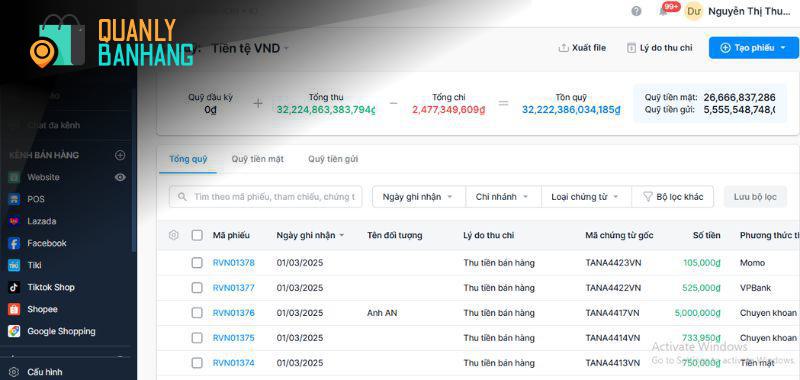The width and height of the screenshot is (800, 380).
Task: Click the TANA4417VN document code
Action: coord(612,313)
